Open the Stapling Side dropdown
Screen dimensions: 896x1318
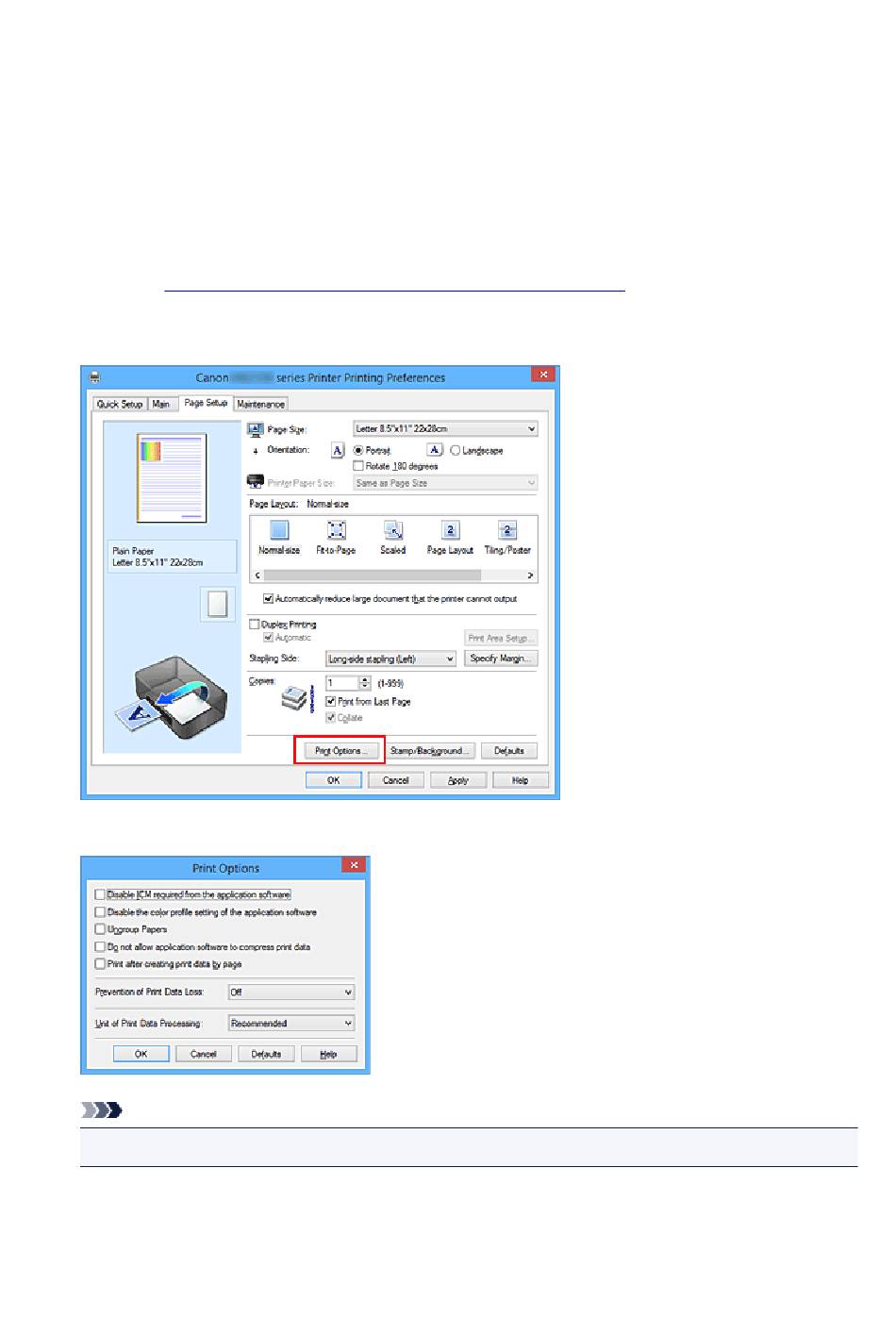(x=390, y=659)
